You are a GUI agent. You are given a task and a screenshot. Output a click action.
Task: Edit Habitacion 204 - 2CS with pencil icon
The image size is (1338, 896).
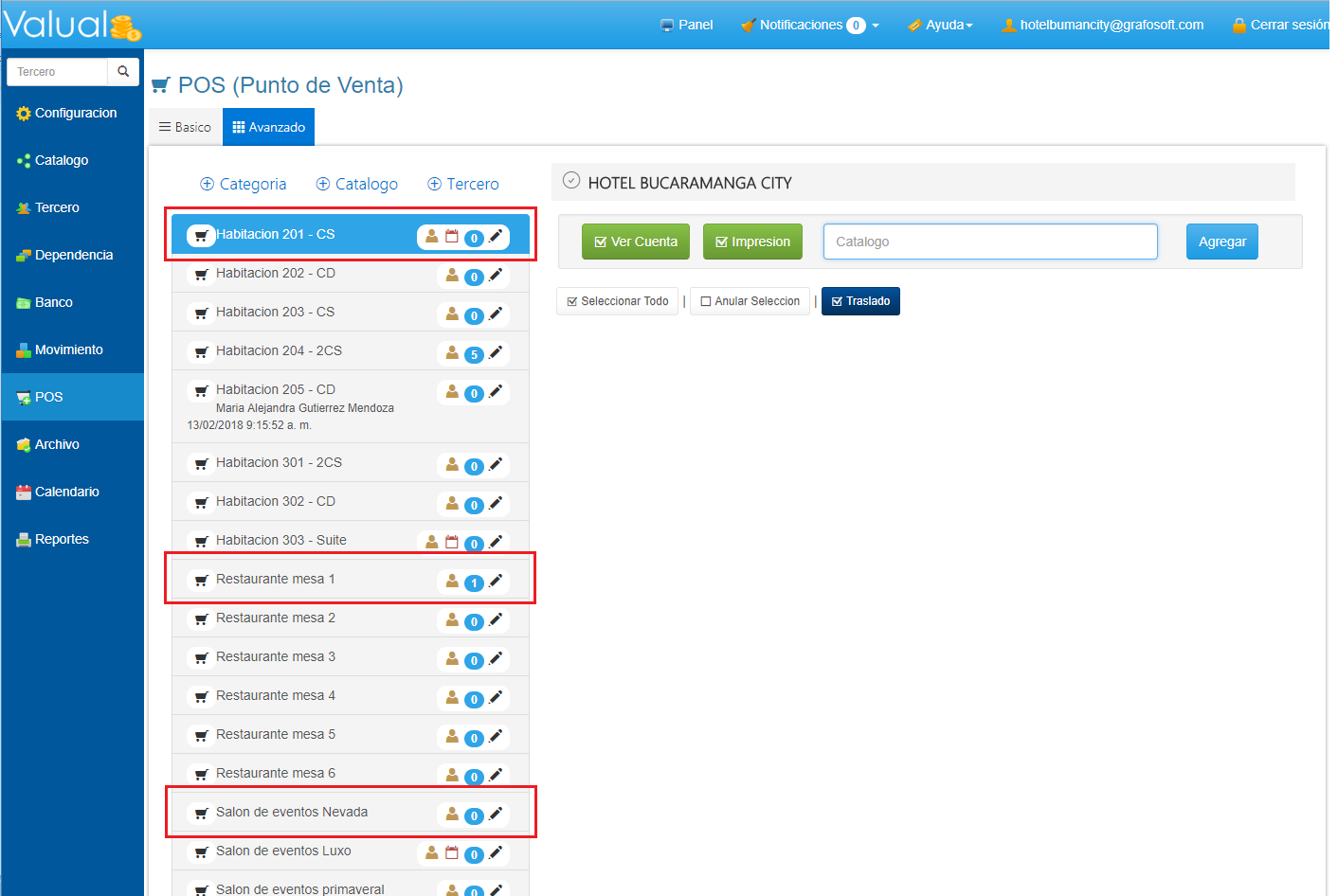(496, 352)
